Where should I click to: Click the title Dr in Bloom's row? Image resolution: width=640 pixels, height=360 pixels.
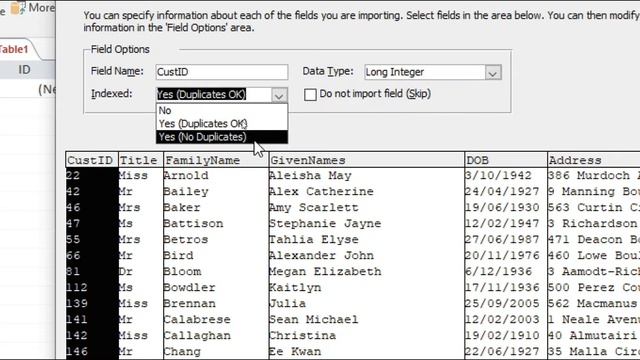[126, 271]
